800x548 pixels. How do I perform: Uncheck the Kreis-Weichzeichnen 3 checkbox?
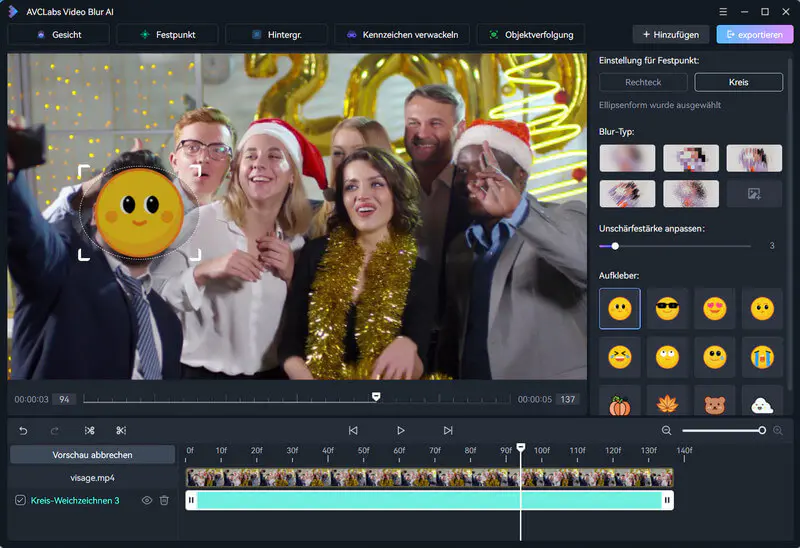tap(20, 500)
